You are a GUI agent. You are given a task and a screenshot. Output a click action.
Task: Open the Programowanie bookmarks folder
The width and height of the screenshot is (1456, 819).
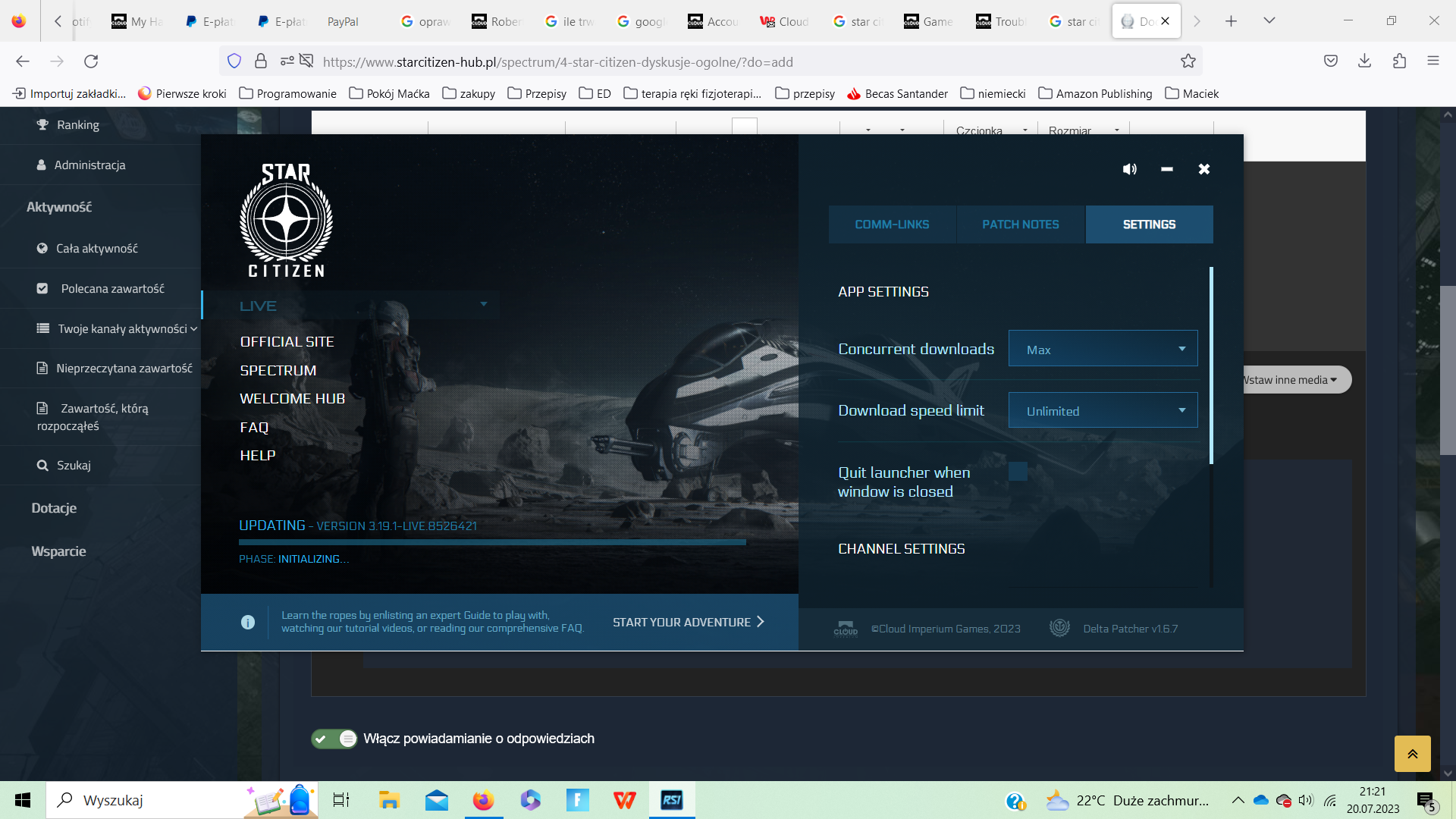tap(288, 94)
